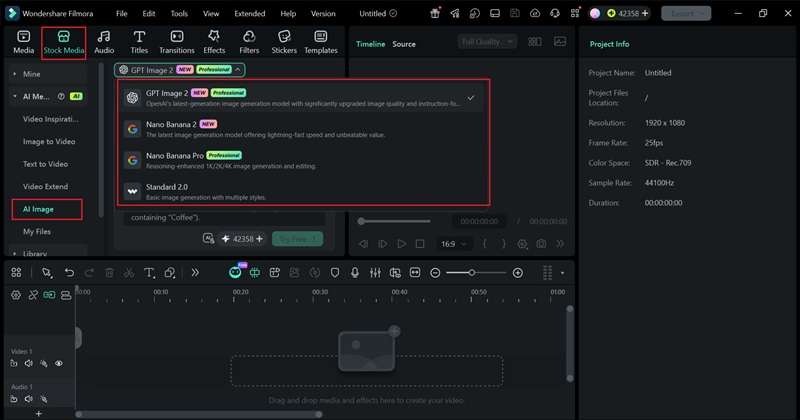This screenshot has height=420, width=800.
Task: Open the 16:9 aspect ratio dropdown
Action: click(x=454, y=244)
